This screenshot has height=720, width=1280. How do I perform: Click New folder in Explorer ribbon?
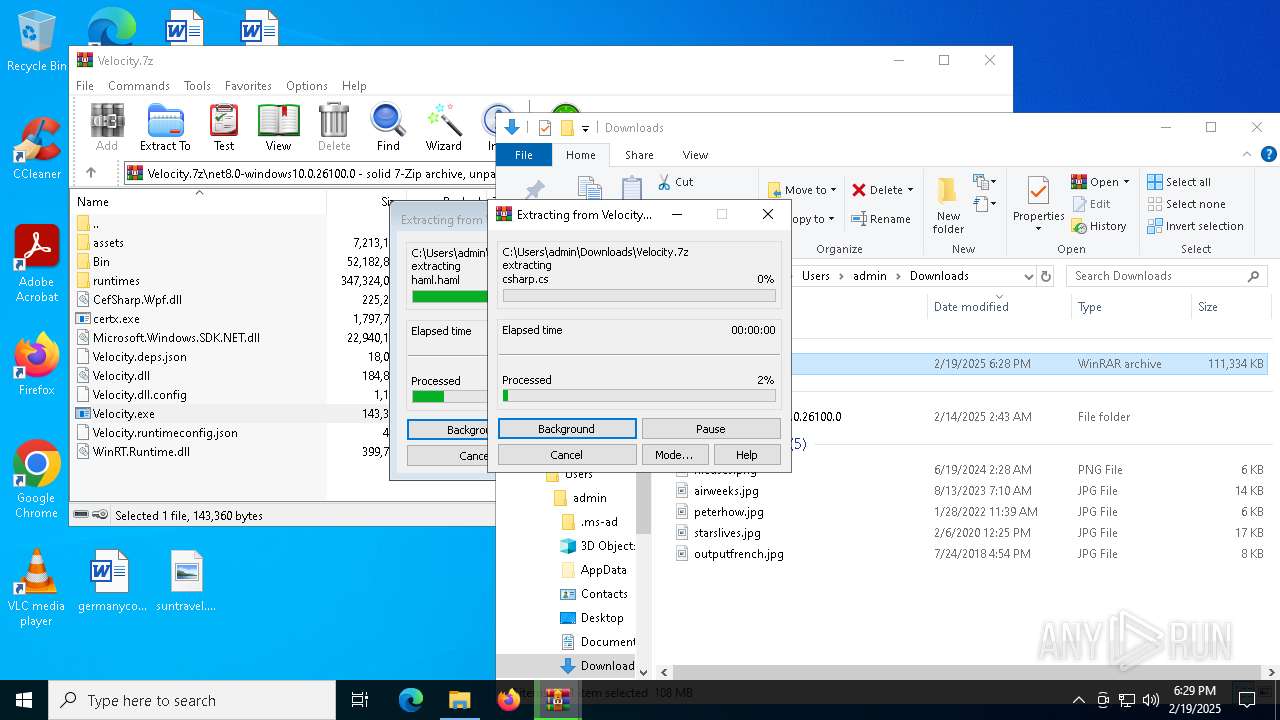948,205
